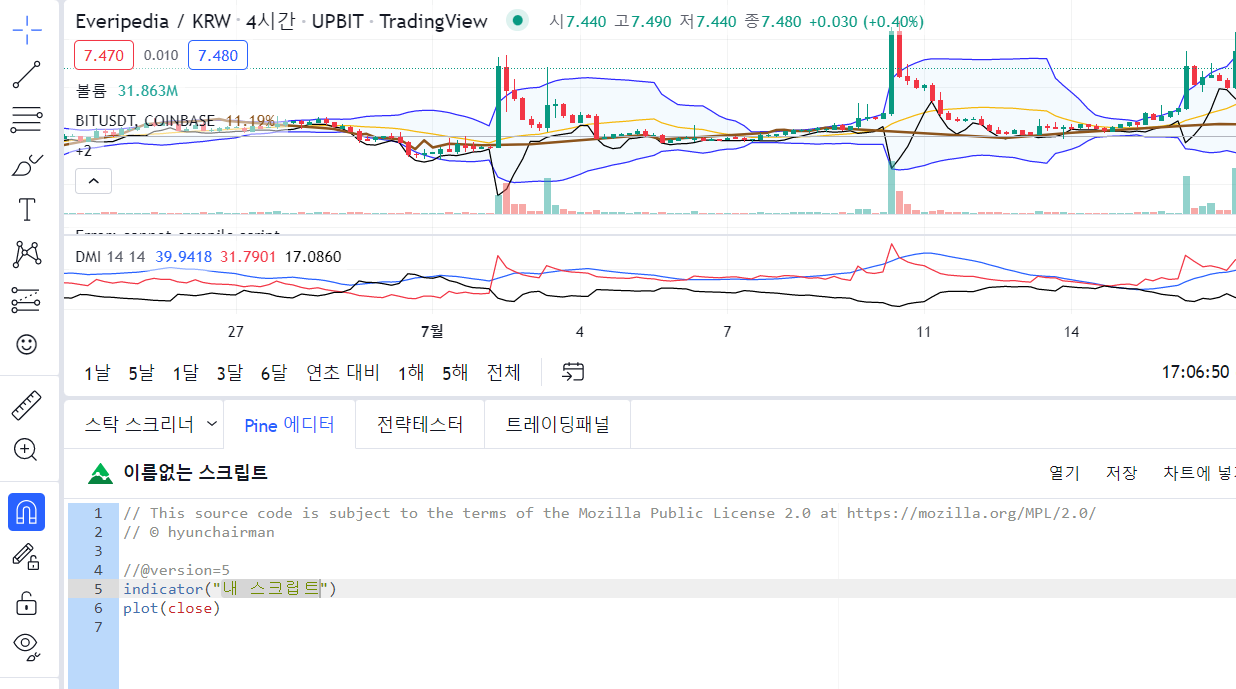1236x689 pixels.
Task: Set the time range to 6달
Action: (273, 372)
